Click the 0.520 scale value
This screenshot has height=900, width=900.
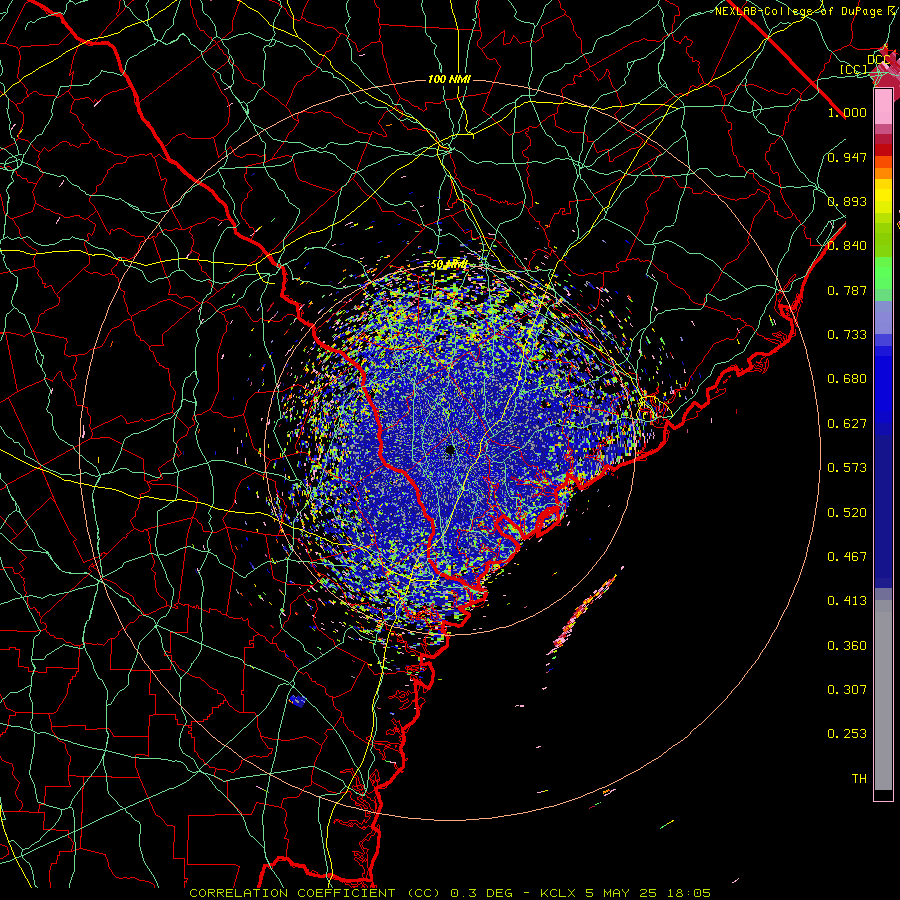click(x=847, y=513)
